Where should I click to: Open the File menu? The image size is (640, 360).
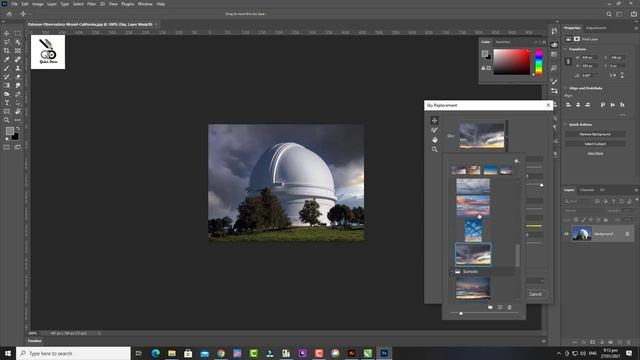coord(14,4)
